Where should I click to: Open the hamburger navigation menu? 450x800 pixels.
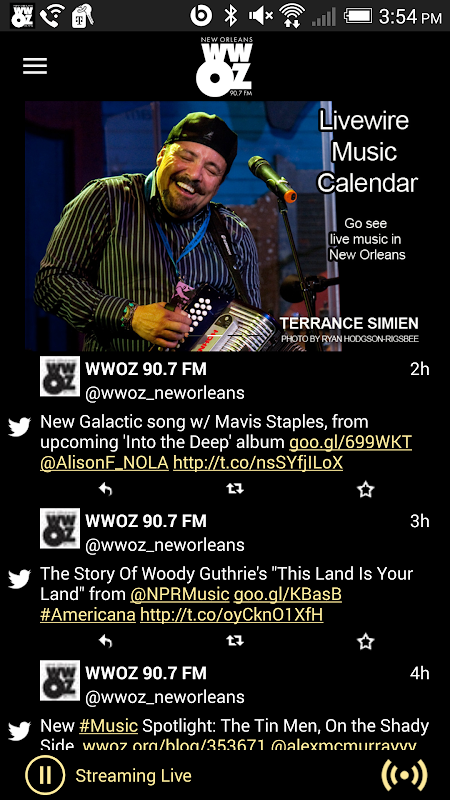click(35, 66)
